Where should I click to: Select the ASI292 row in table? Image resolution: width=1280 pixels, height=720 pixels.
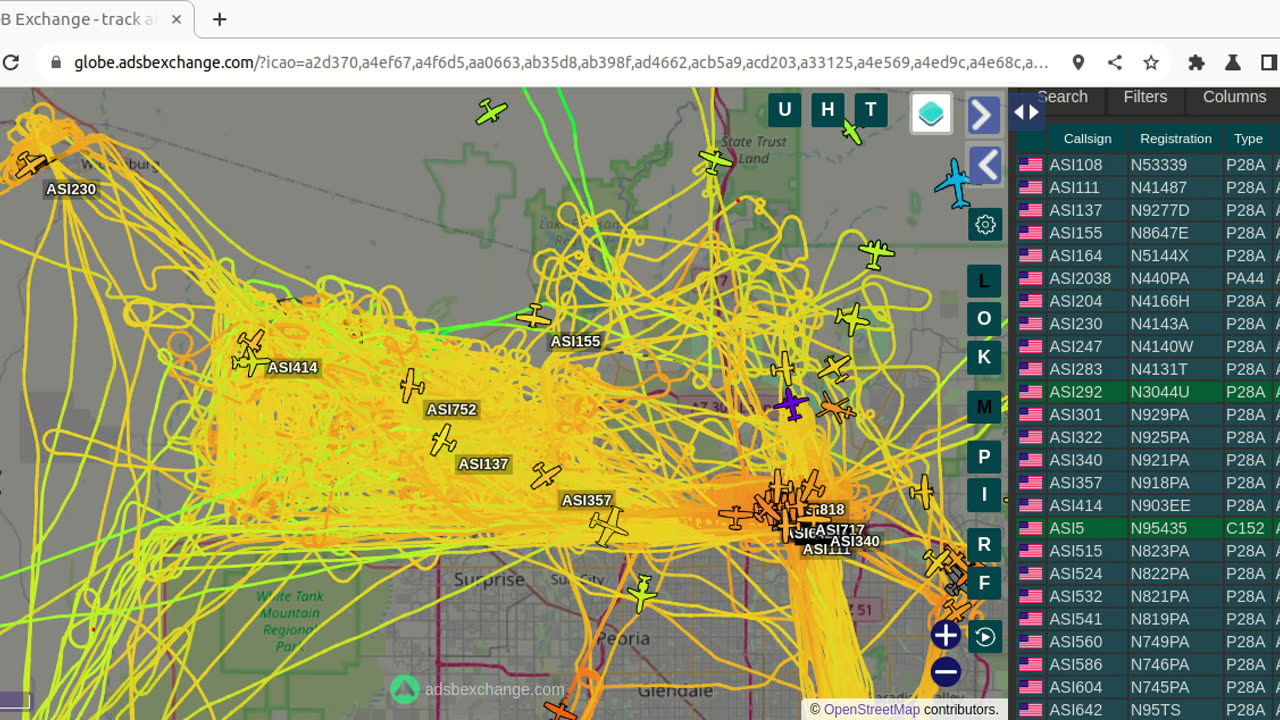point(1148,392)
